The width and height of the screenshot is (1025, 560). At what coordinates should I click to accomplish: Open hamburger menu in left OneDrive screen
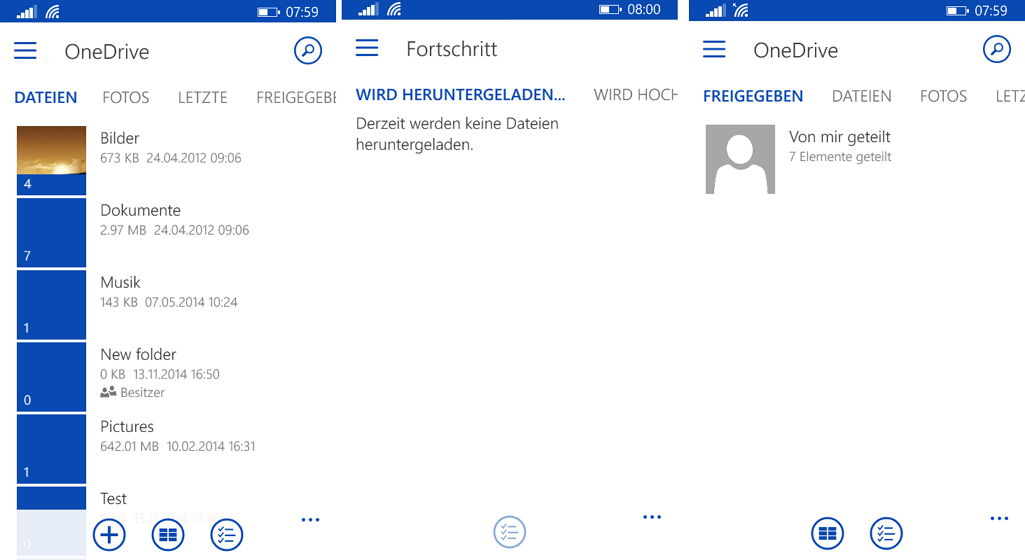(x=25, y=51)
